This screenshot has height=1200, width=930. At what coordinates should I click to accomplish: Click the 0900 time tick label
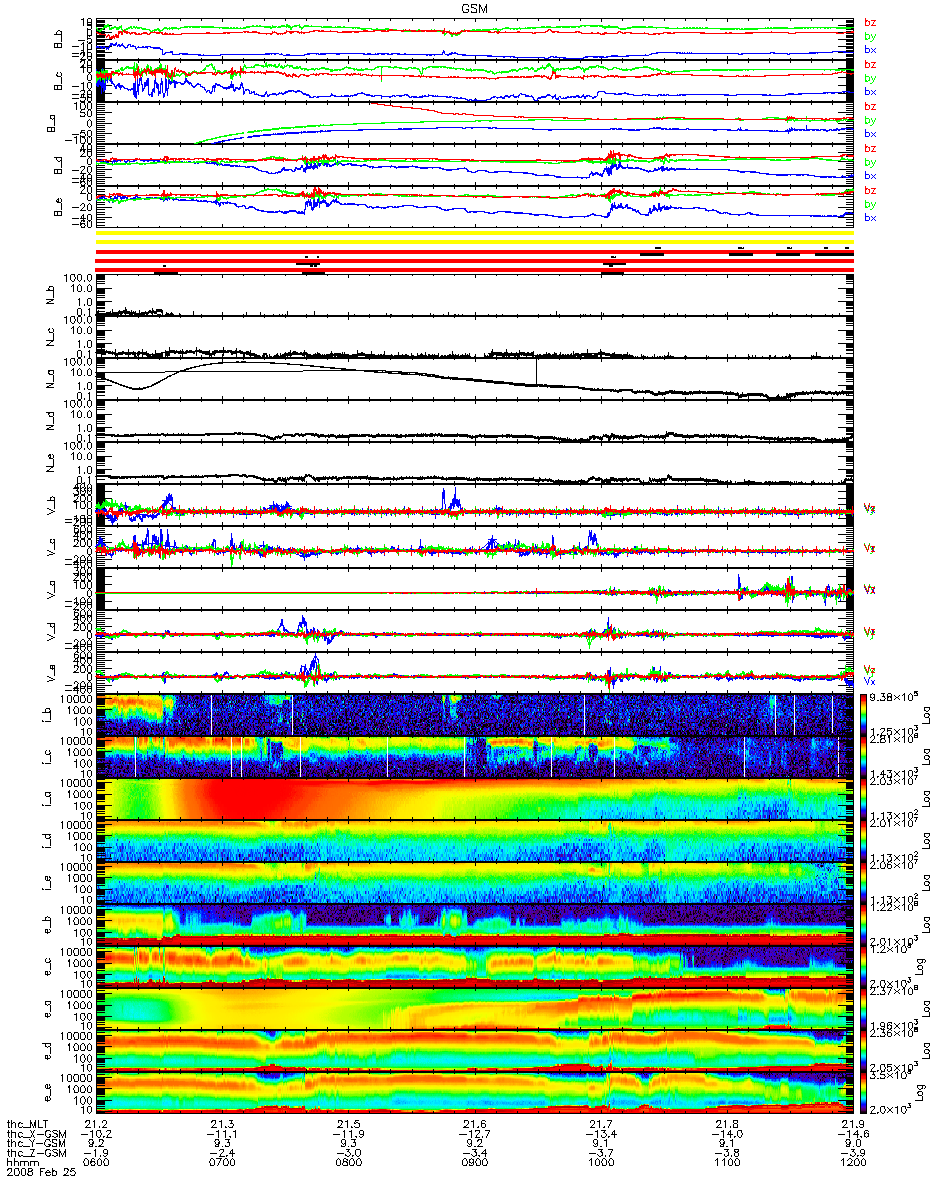(476, 1164)
